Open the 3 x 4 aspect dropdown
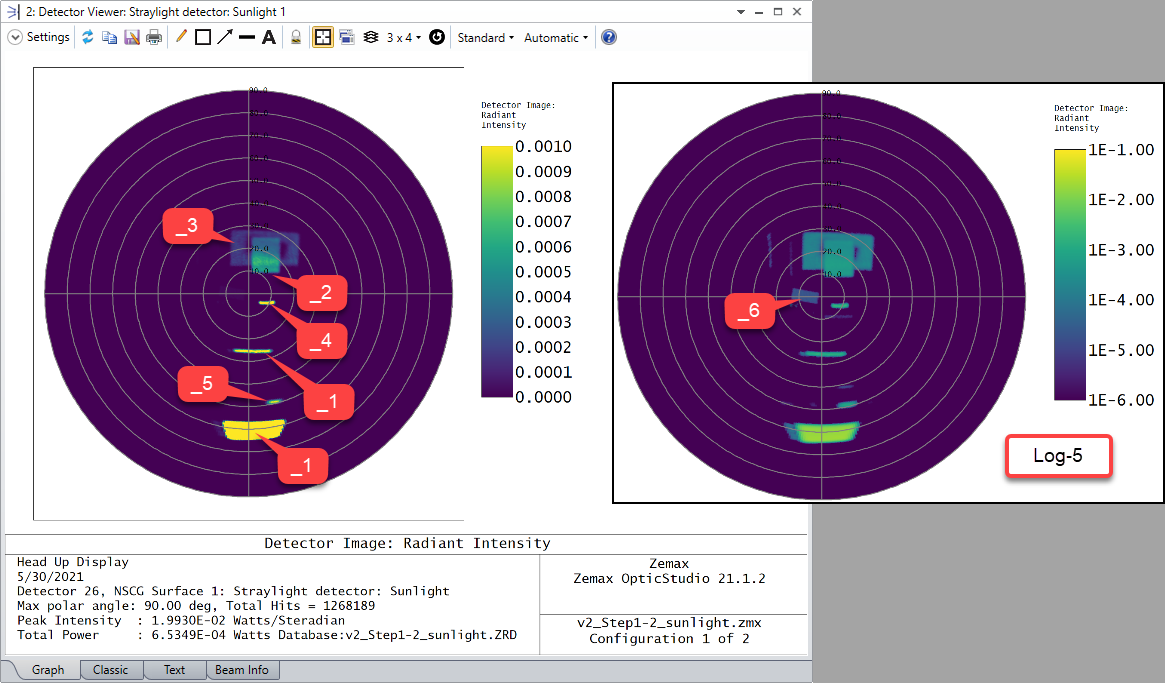The height and width of the screenshot is (683, 1165). pos(403,37)
